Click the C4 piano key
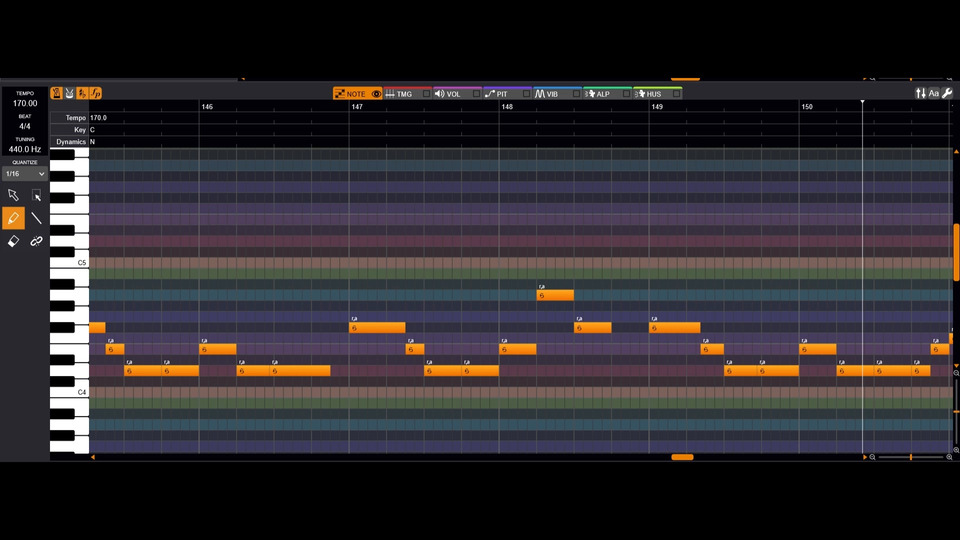Screen dimensions: 960x540 click(69, 392)
